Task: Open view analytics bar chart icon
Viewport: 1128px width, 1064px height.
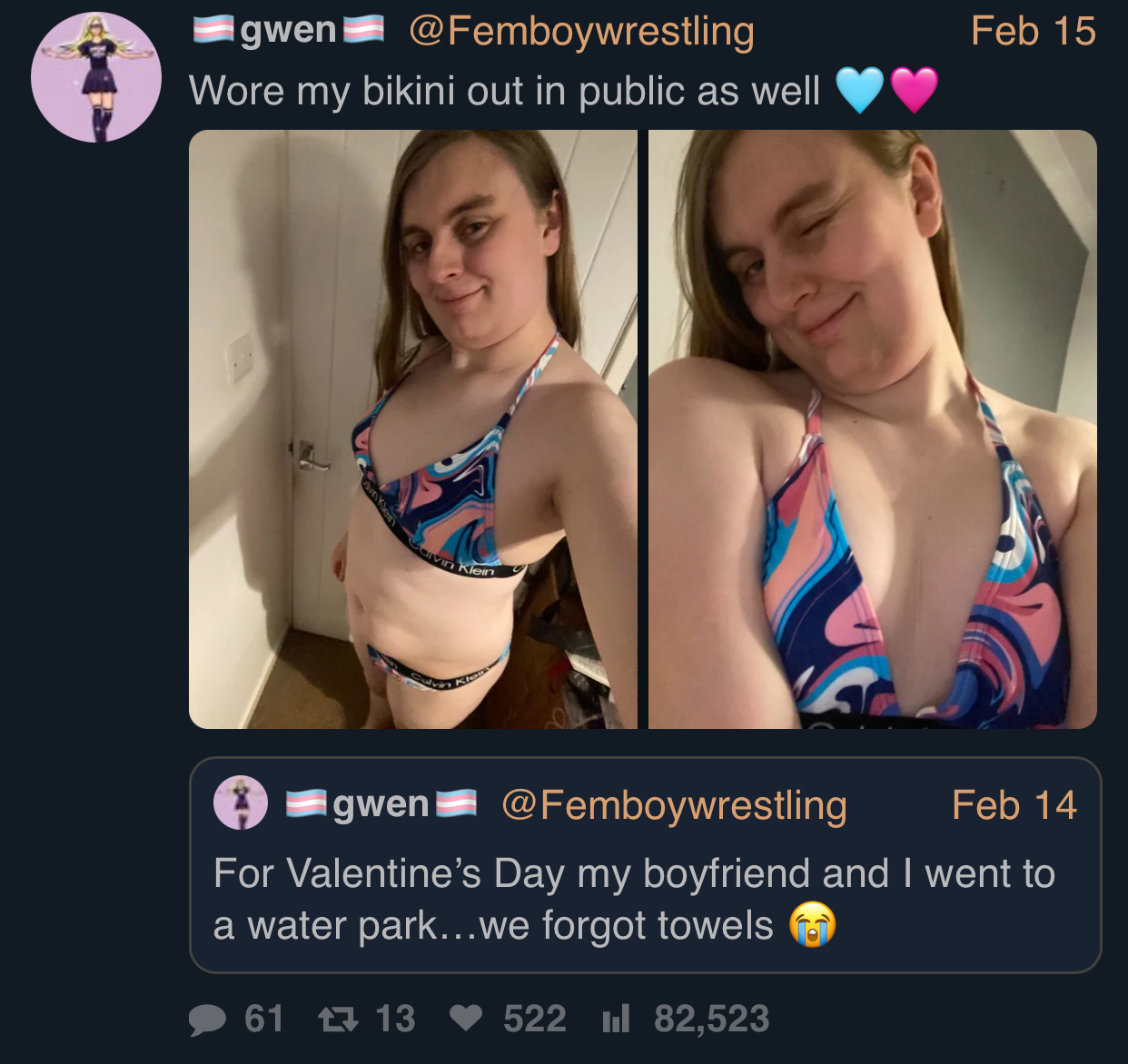Action: click(x=616, y=1020)
